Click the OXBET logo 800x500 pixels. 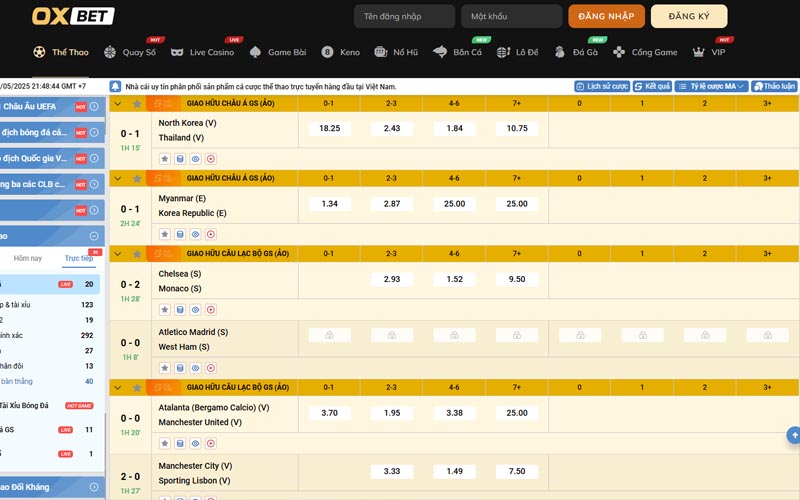pos(73,16)
